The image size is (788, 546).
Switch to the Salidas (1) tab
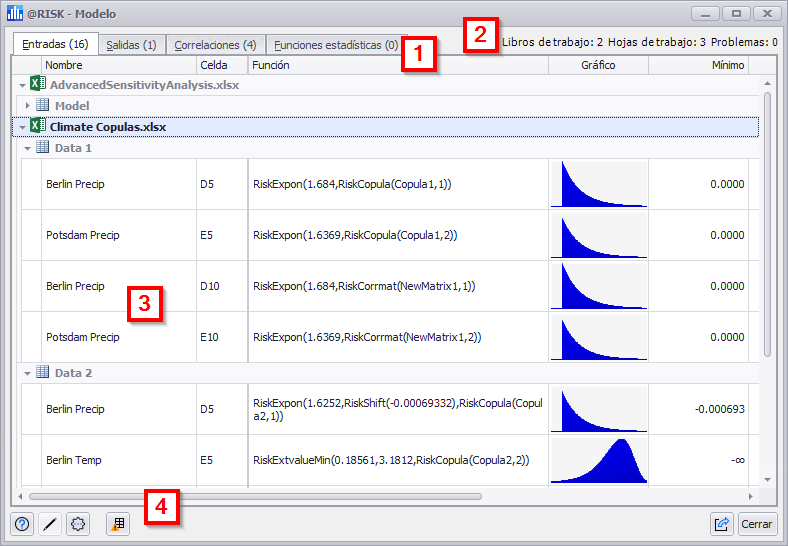[132, 45]
